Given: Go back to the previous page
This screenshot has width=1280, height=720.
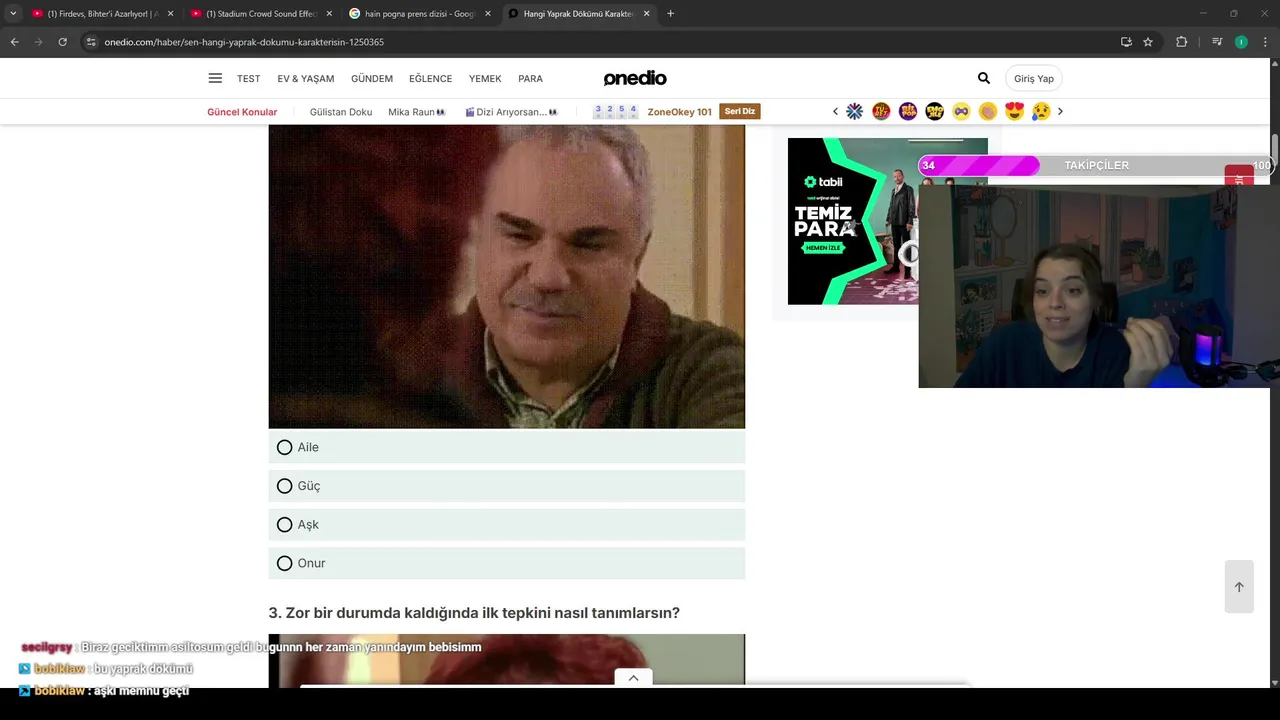Looking at the screenshot, I should tap(14, 42).
